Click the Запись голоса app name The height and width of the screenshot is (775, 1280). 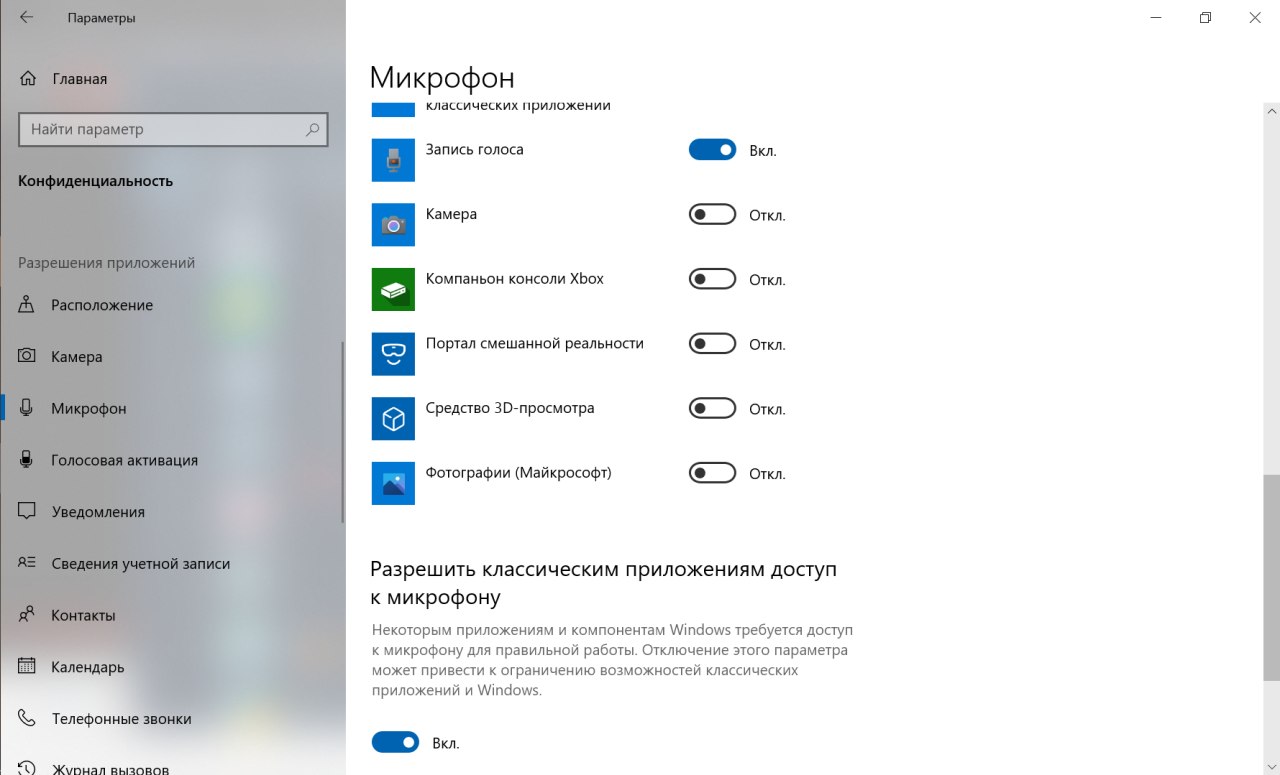(x=474, y=149)
